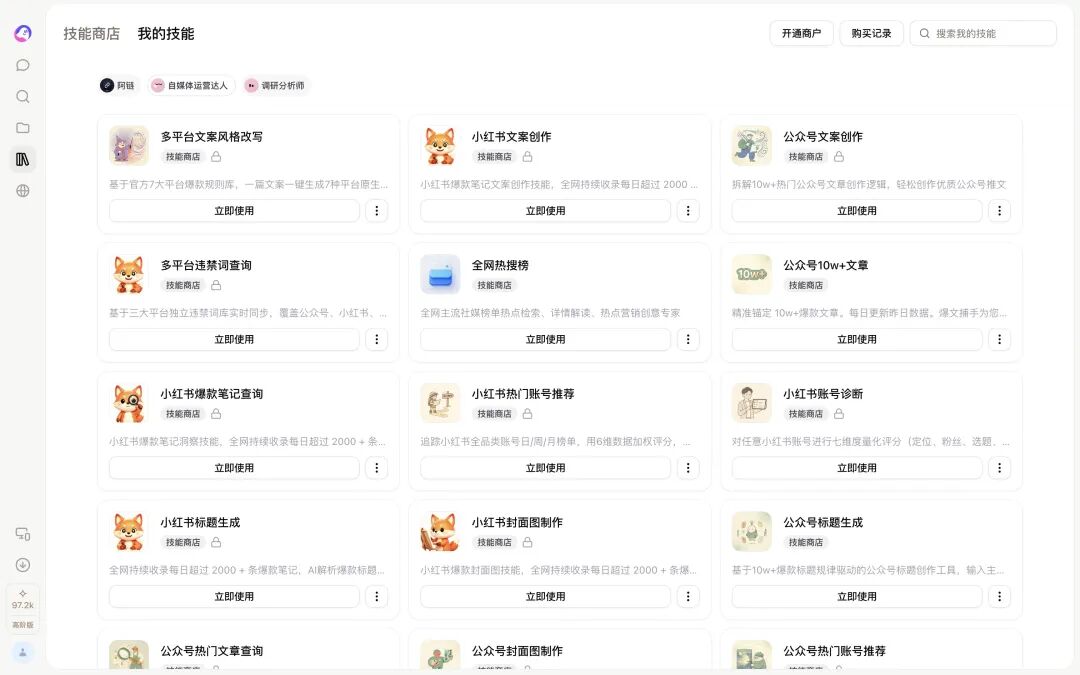Screen dimensions: 1080x675
Task: Open more options for 全网热搜榜
Action: [688, 339]
